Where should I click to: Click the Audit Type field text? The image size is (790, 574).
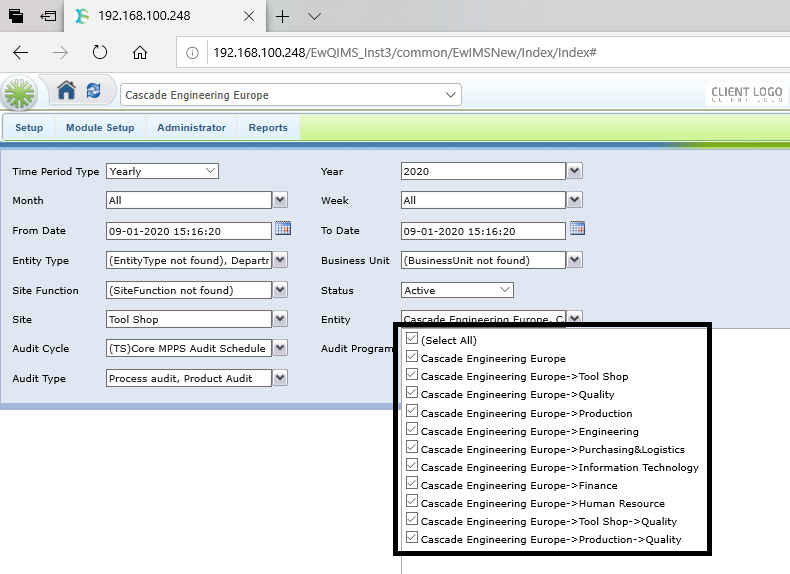click(189, 378)
